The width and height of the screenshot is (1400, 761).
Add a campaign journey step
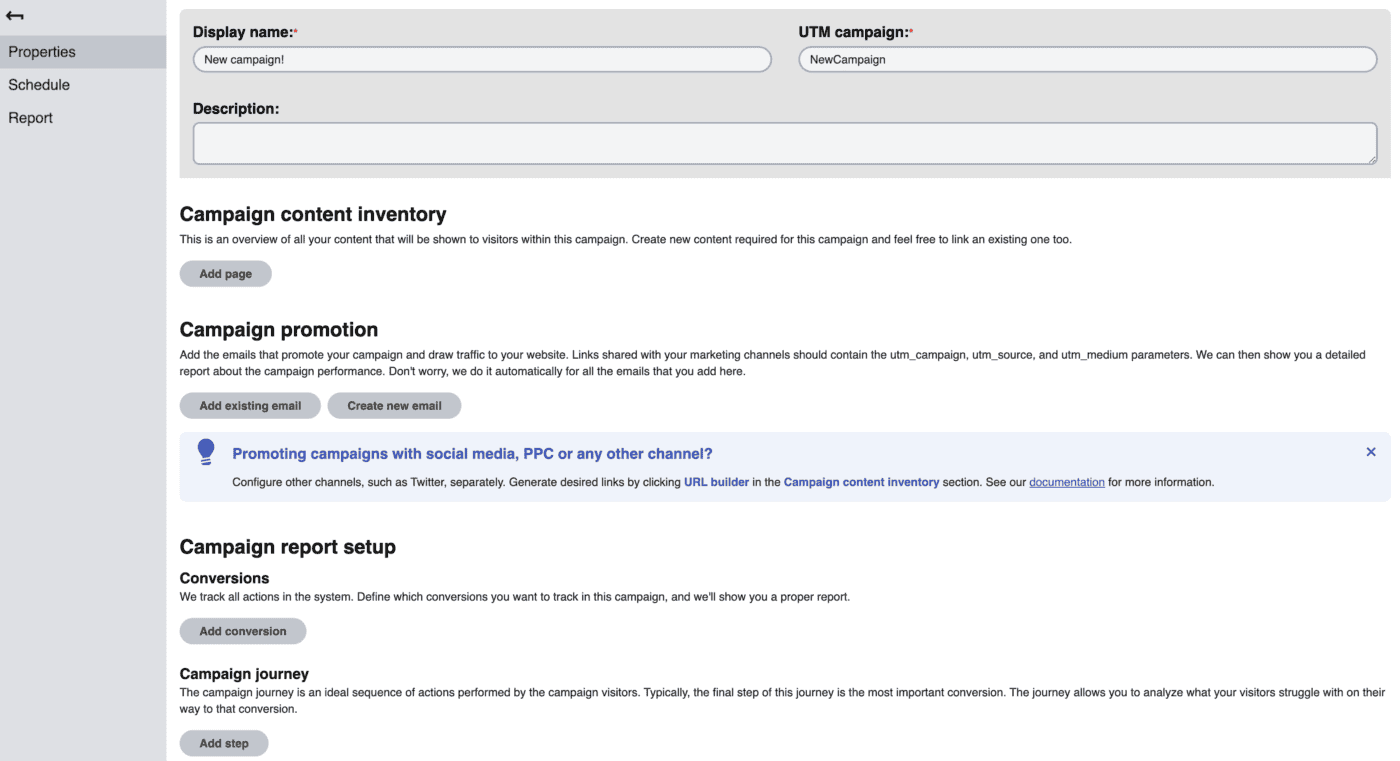pyautogui.click(x=224, y=743)
